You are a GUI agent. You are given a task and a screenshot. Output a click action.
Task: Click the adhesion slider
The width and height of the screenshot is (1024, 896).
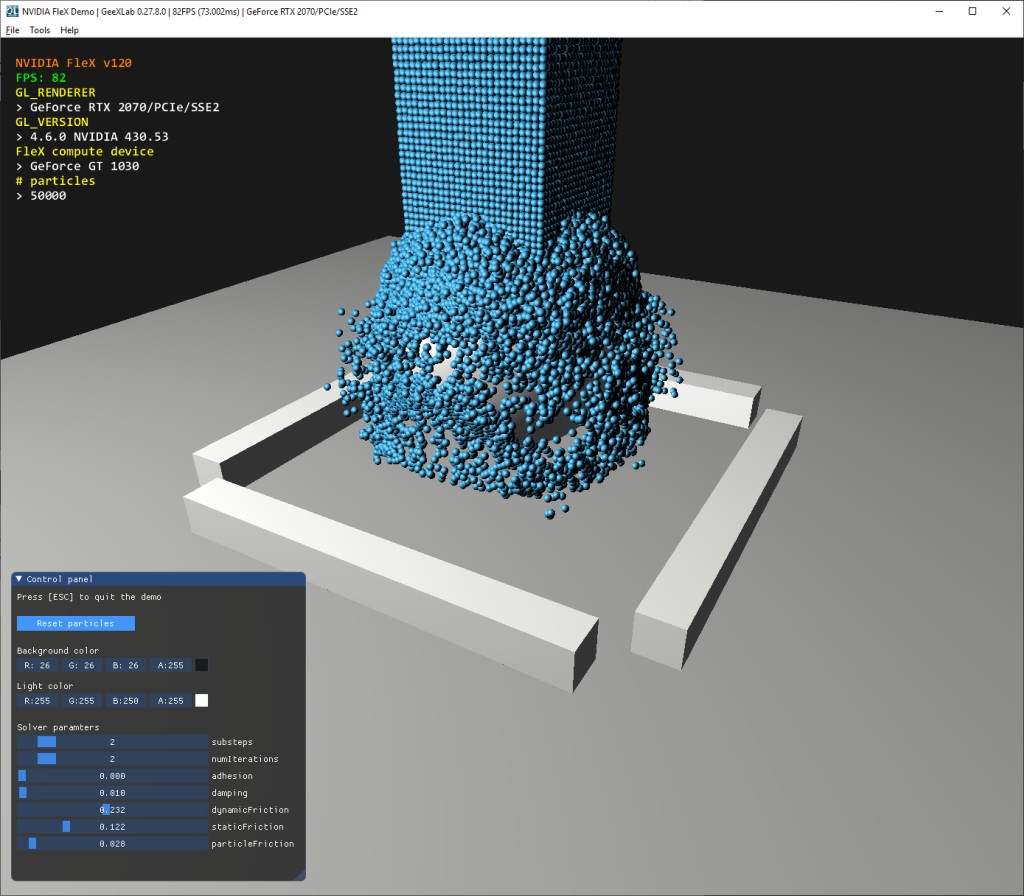pyautogui.click(x=112, y=776)
